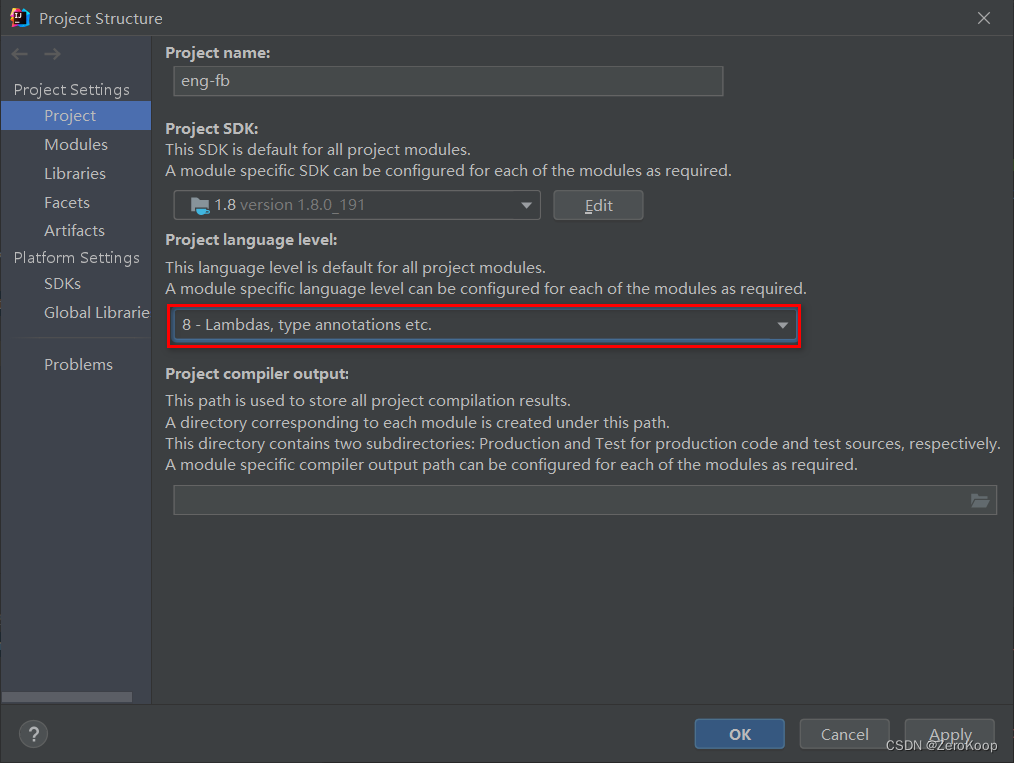The height and width of the screenshot is (763, 1014).
Task: Open the Facets settings page
Action: [76, 202]
